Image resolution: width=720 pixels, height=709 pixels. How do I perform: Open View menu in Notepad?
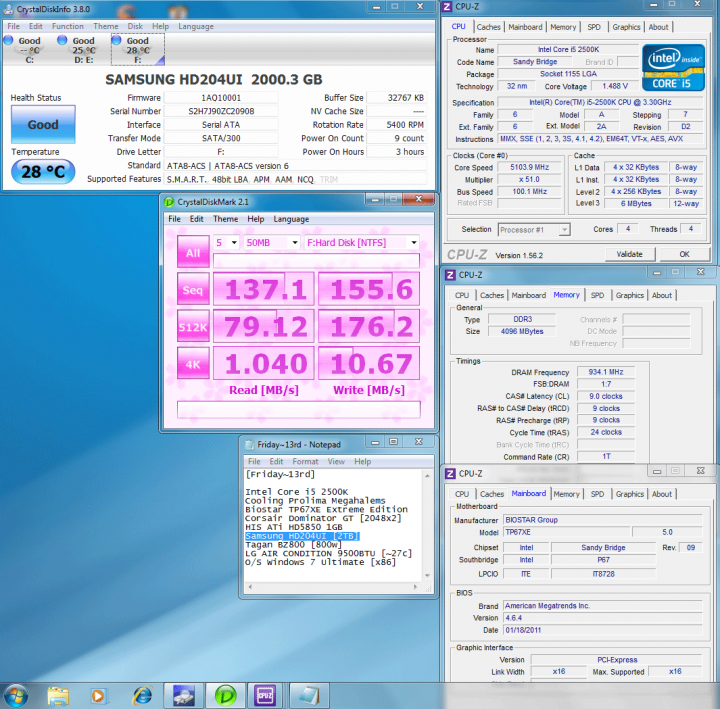336,461
